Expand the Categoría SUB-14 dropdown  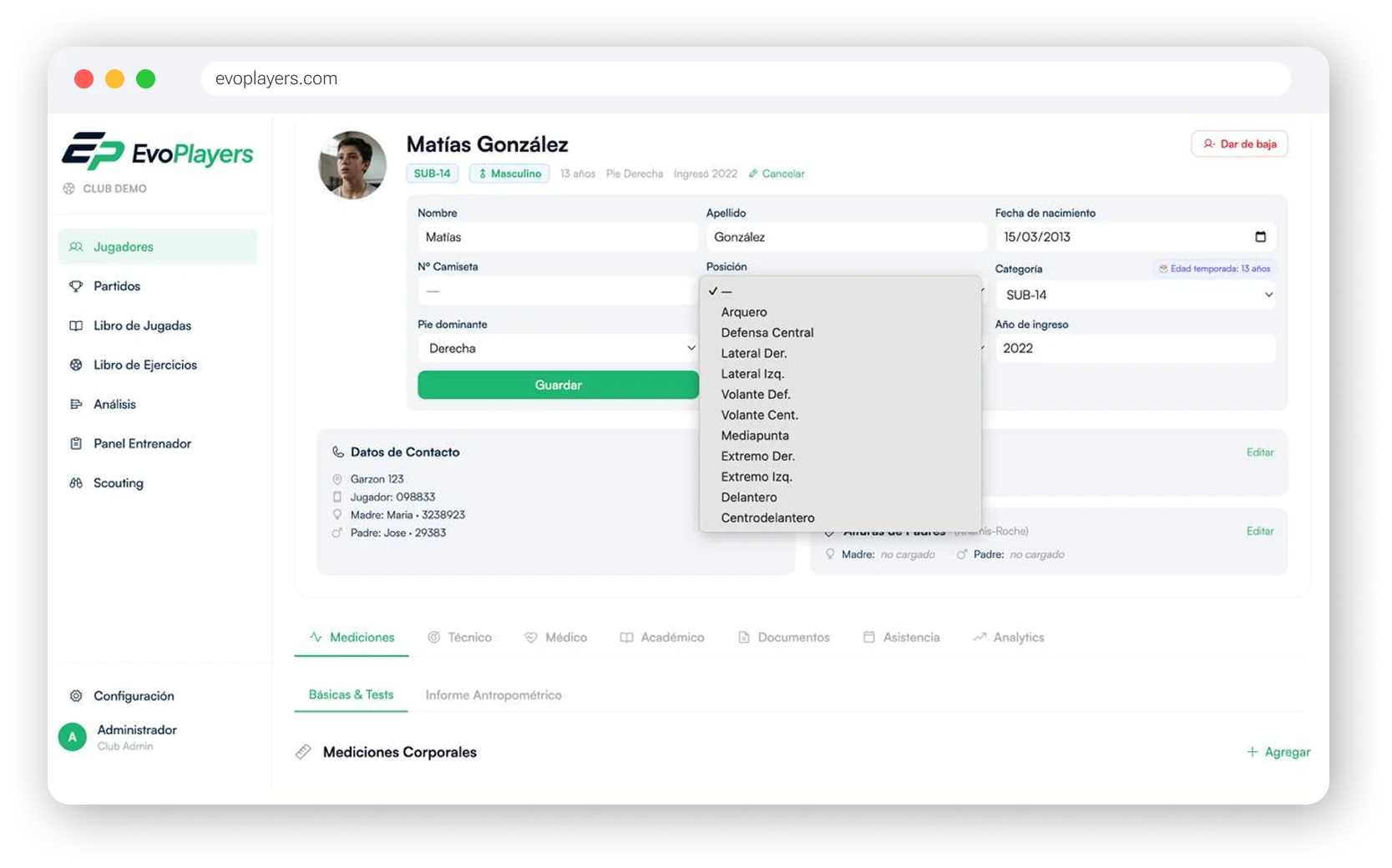click(x=1135, y=295)
